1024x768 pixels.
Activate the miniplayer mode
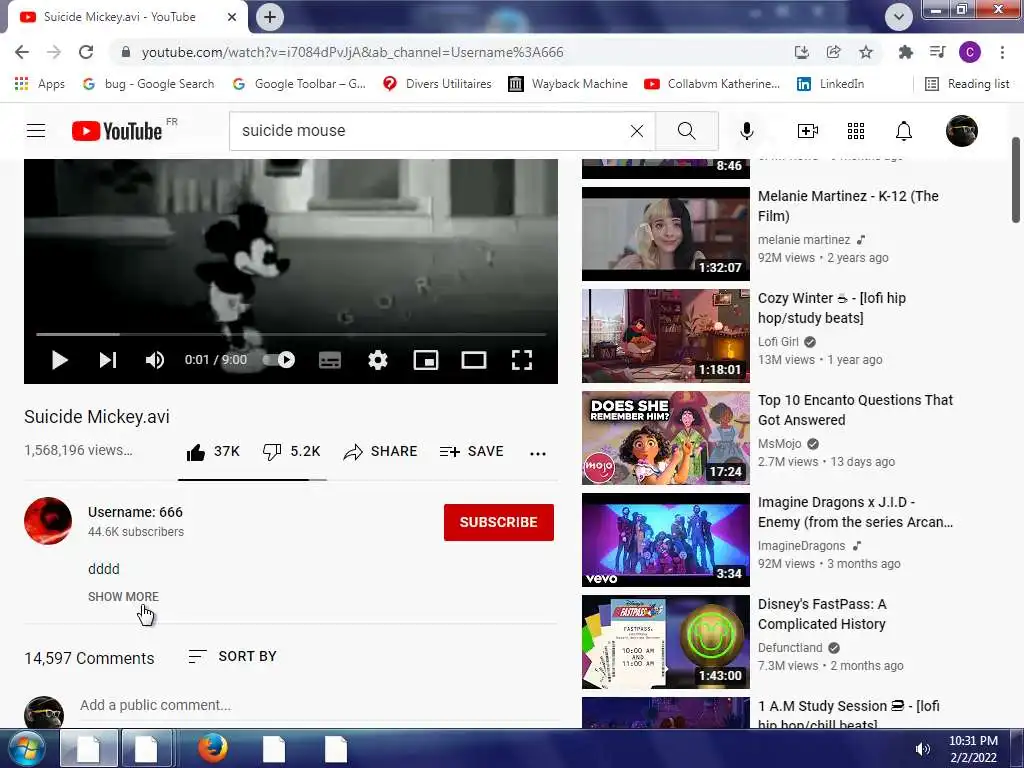click(x=426, y=360)
